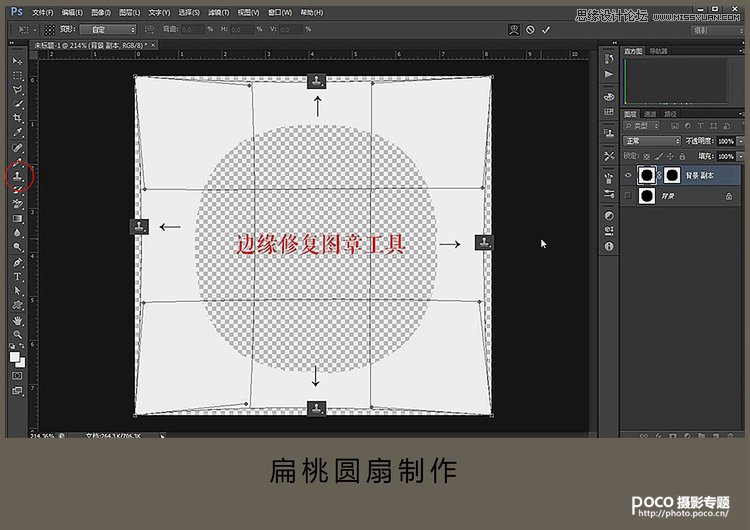
Task: Open the 滤镜(T) menu
Action: (219, 13)
